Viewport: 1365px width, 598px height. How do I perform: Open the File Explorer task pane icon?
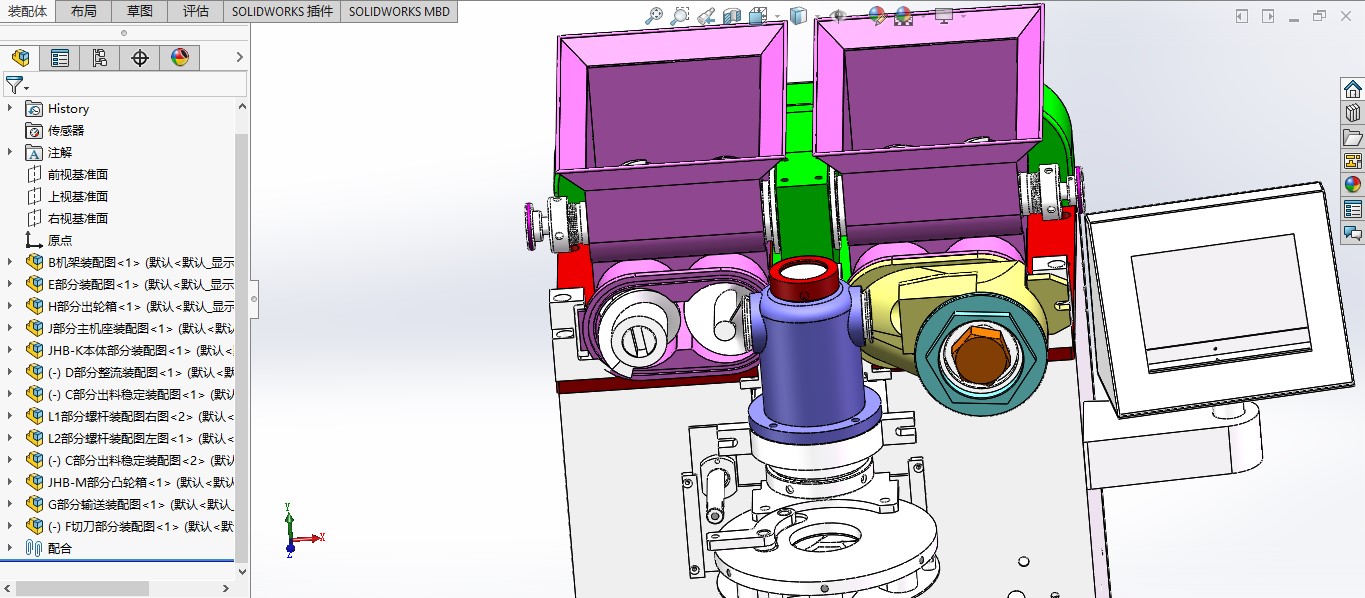click(1353, 137)
